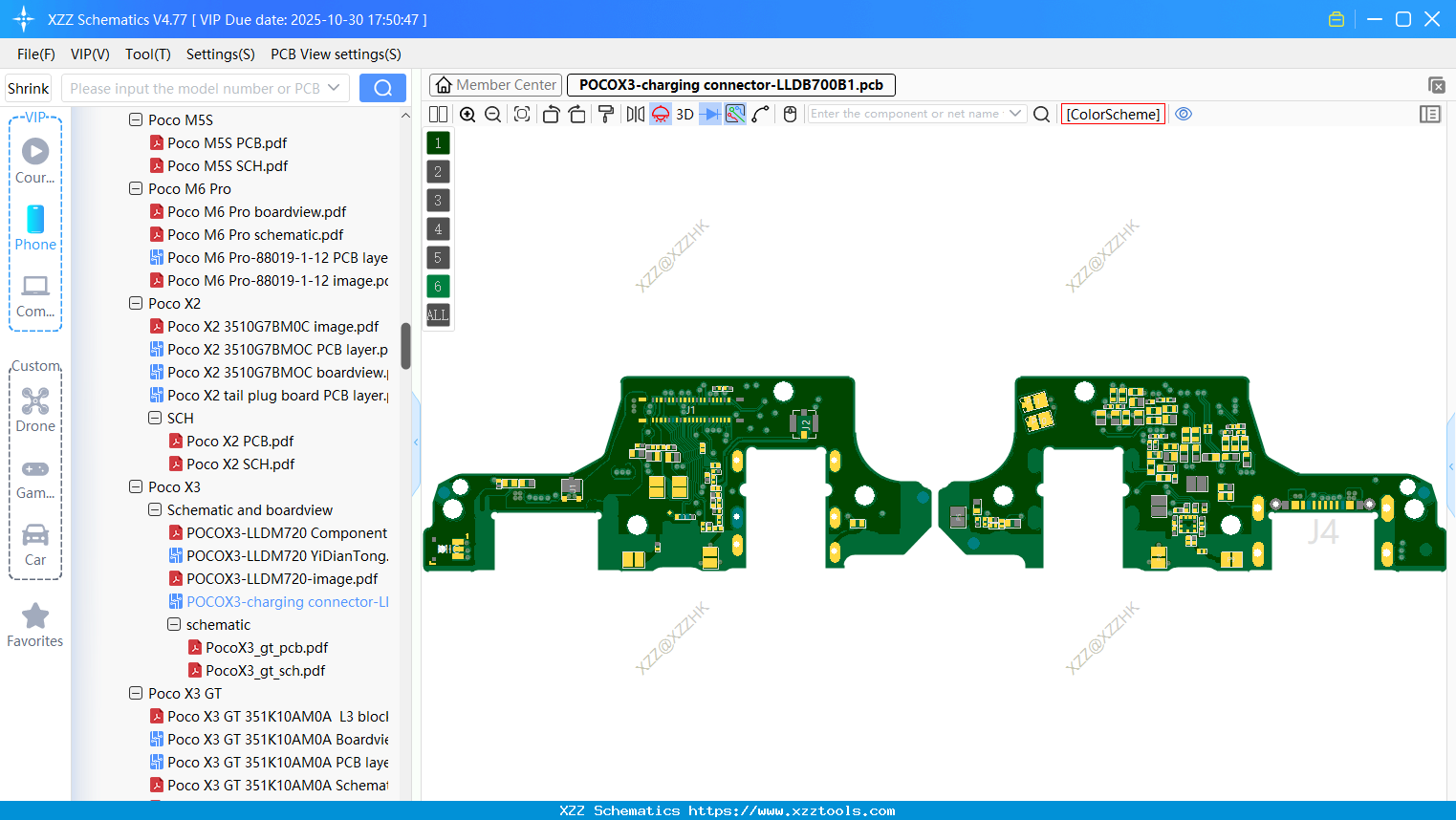Click the blue model search button
1456x820 pixels.
coord(382,88)
